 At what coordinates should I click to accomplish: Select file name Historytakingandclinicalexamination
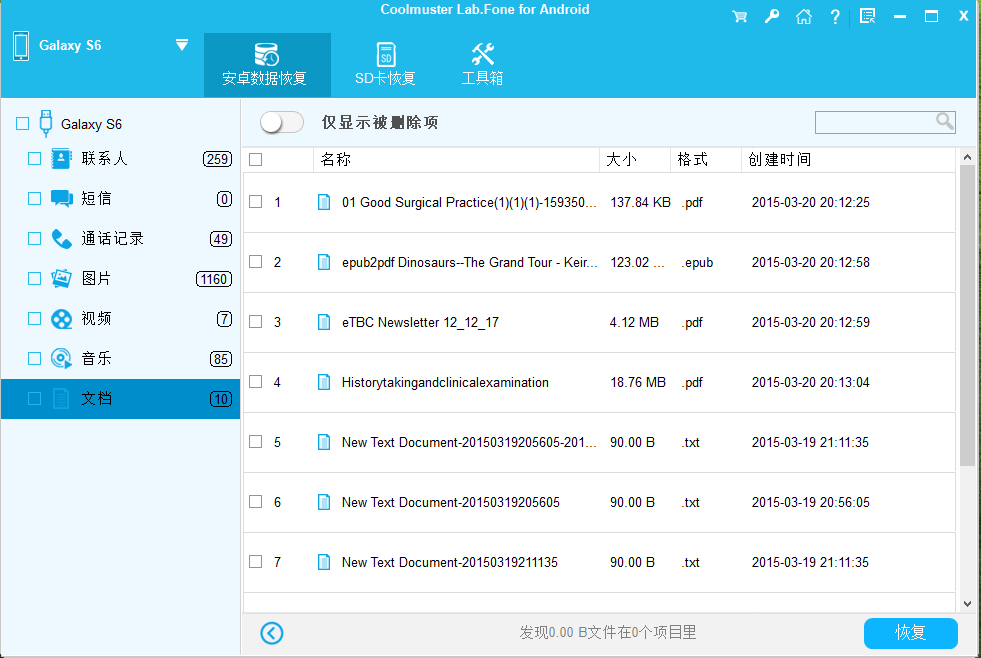(445, 382)
